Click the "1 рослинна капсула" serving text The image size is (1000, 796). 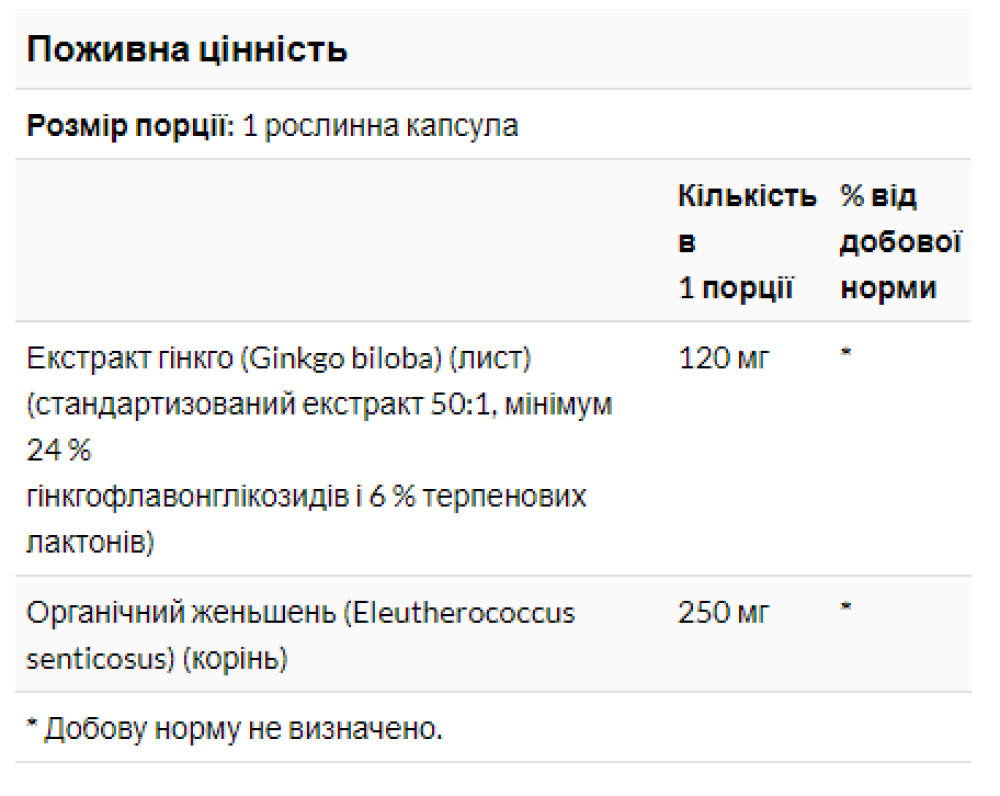pyautogui.click(x=380, y=127)
